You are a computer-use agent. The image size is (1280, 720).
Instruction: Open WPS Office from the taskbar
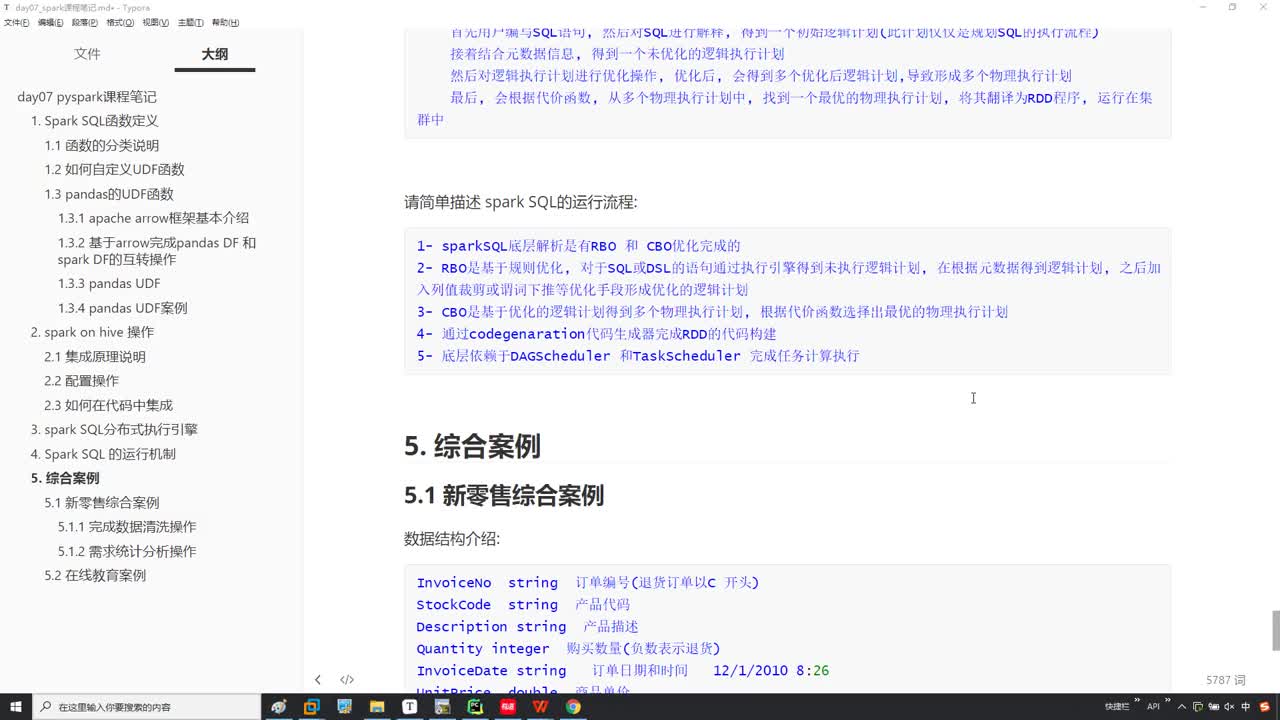[541, 706]
